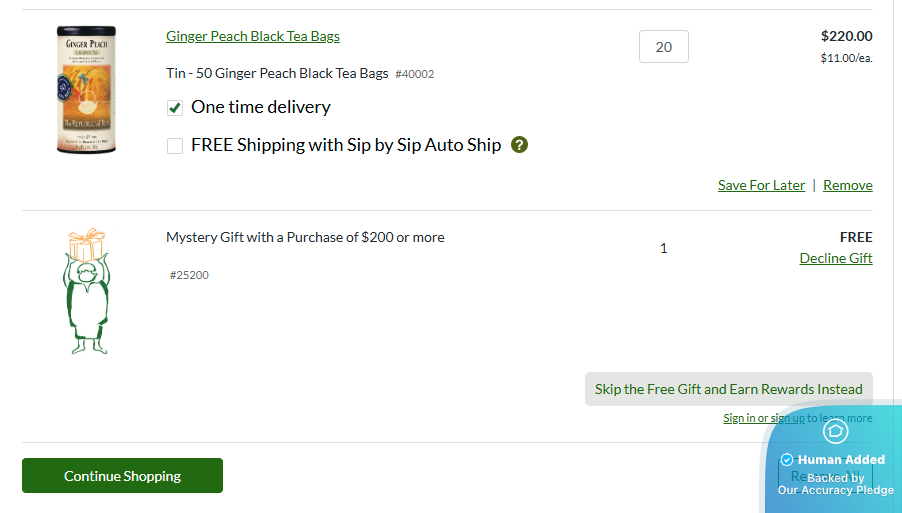902x513 pixels.
Task: Click the Human Added badge label
Action: pyautogui.click(x=841, y=460)
